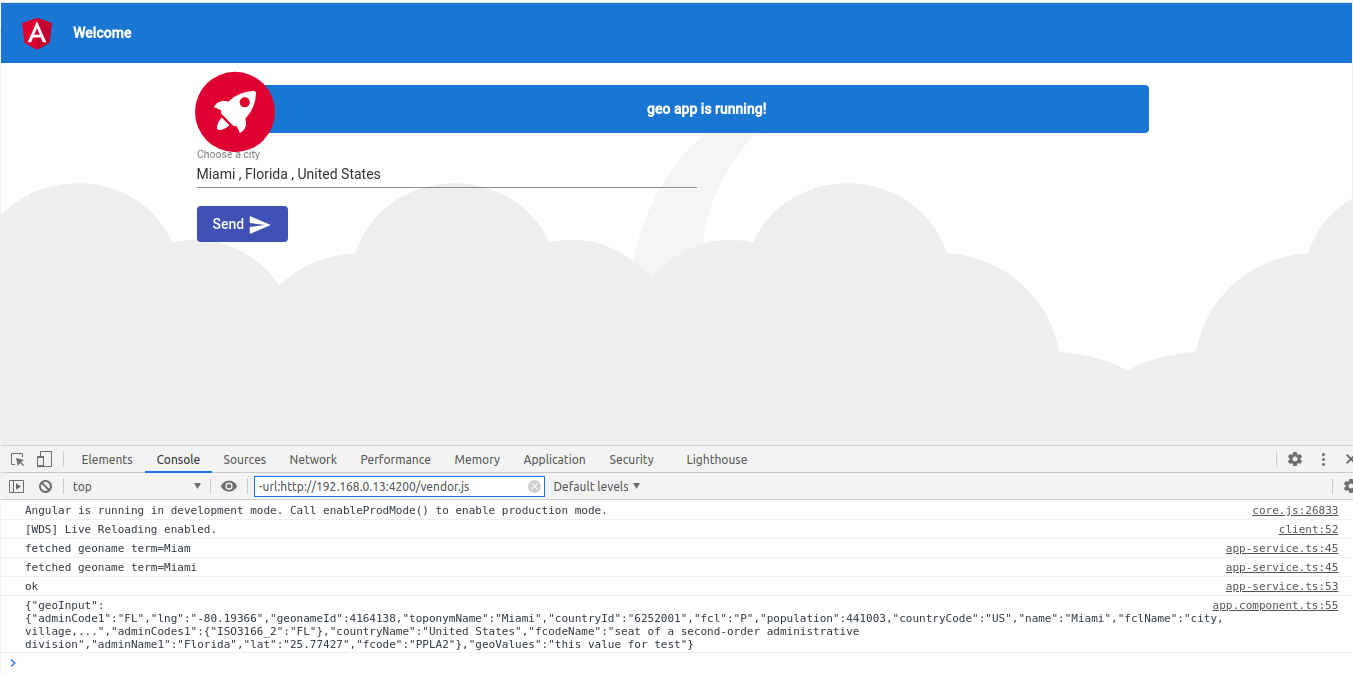The height and width of the screenshot is (675, 1353).
Task: Open the Application panel
Action: coord(554,459)
